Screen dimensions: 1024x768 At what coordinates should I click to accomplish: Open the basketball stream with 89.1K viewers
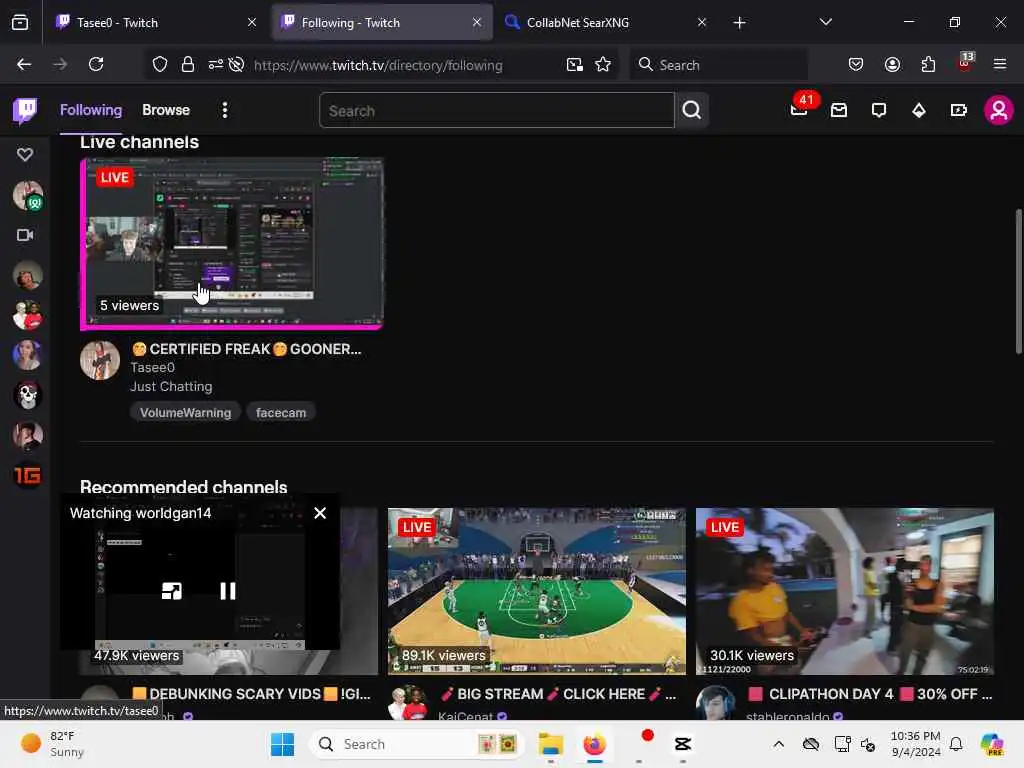tap(537, 591)
